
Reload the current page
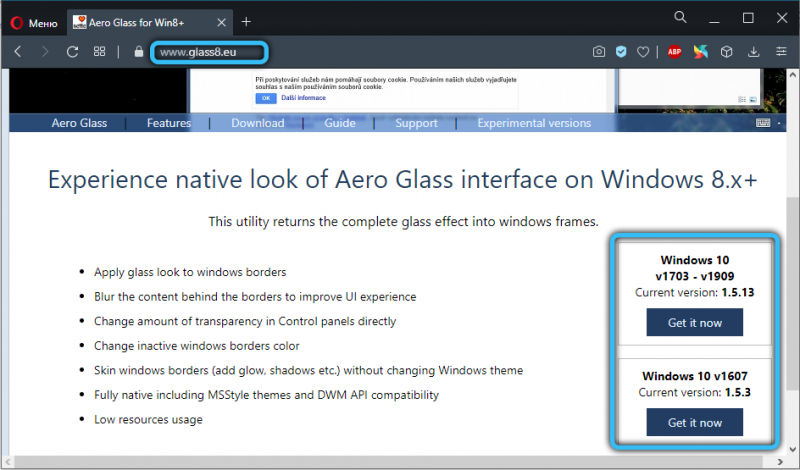(x=72, y=52)
